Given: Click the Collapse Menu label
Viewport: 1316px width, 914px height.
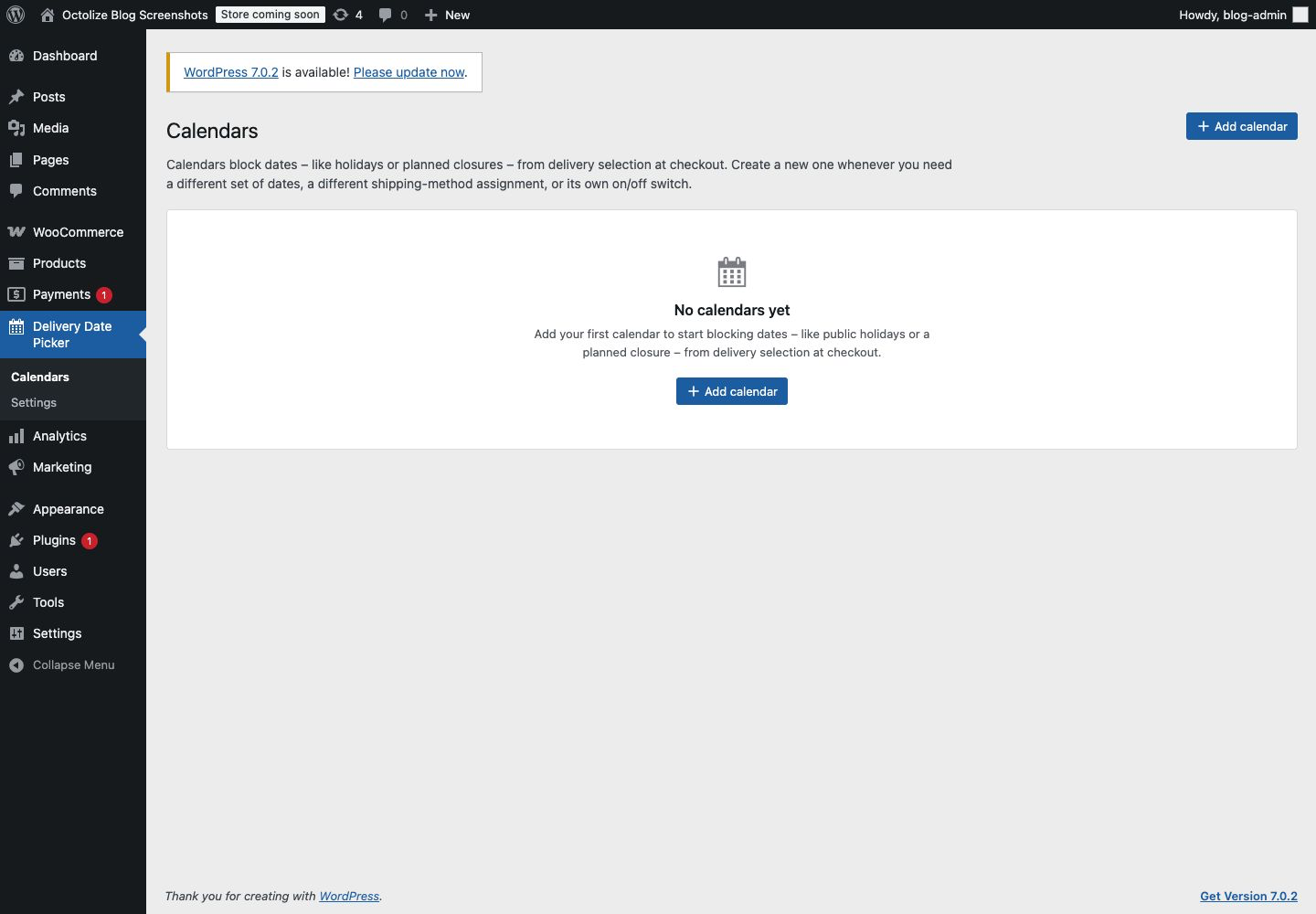Looking at the screenshot, I should [74, 665].
